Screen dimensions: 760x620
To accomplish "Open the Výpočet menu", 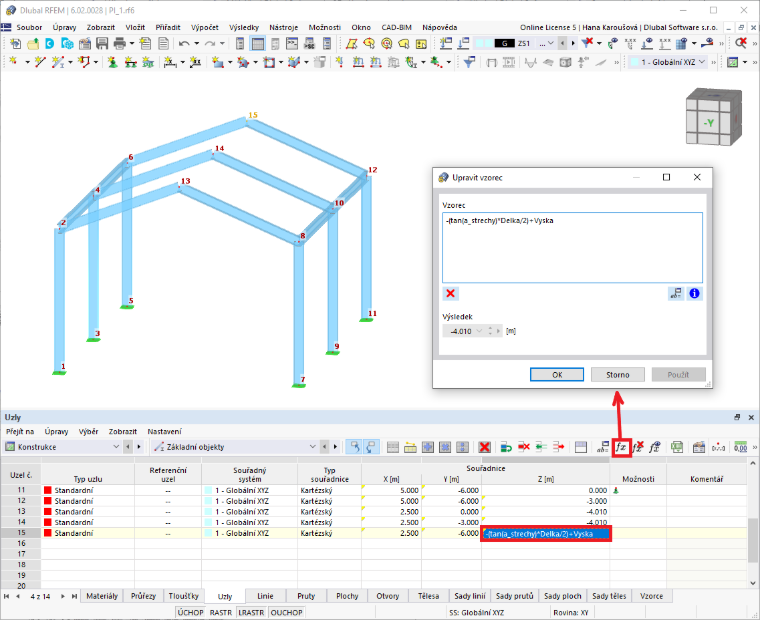I will (205, 27).
